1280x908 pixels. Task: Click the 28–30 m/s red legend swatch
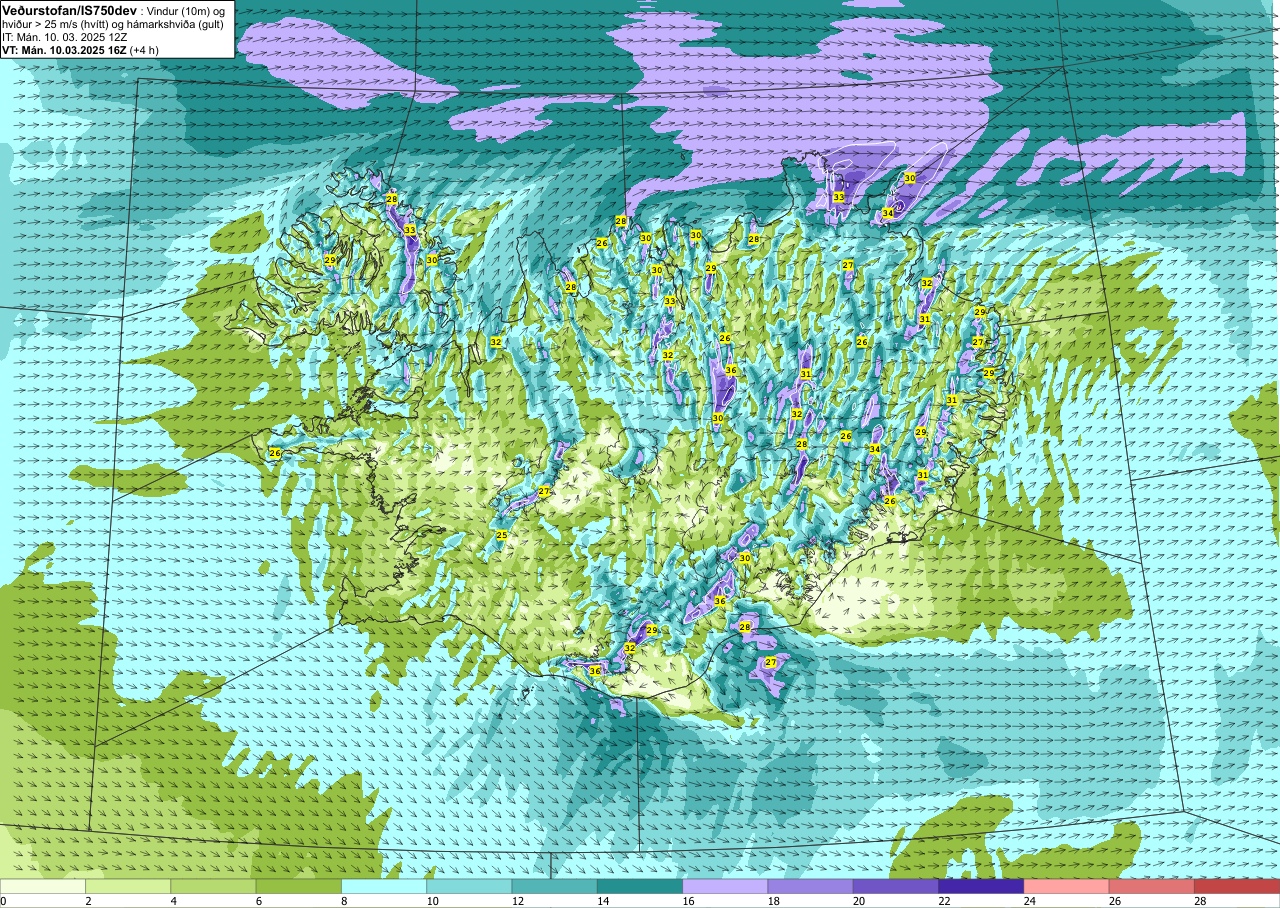tap(1236, 886)
